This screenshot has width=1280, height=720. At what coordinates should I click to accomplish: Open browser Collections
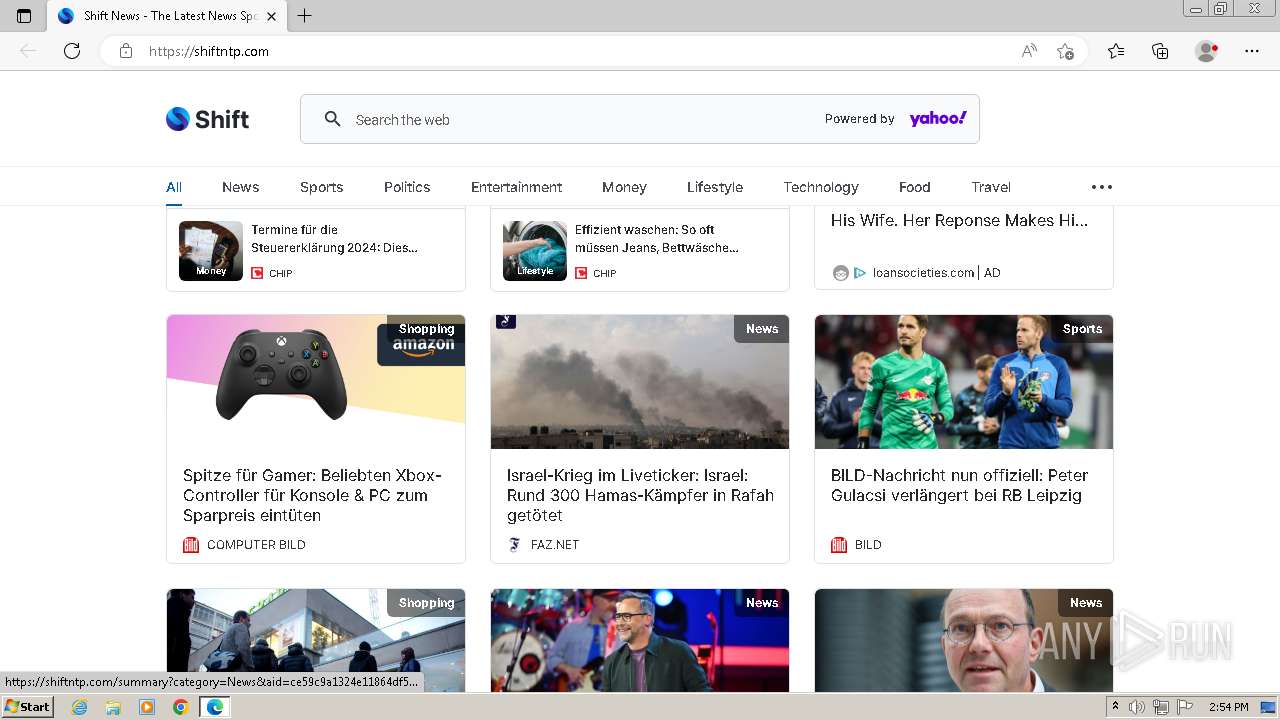point(1160,51)
